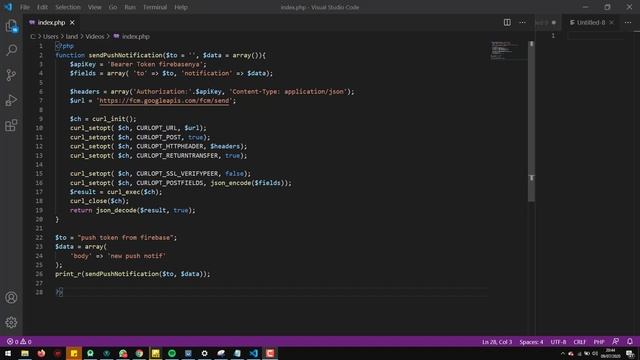This screenshot has width=640, height=360.
Task: Open the Help menu
Action: click(181, 7)
